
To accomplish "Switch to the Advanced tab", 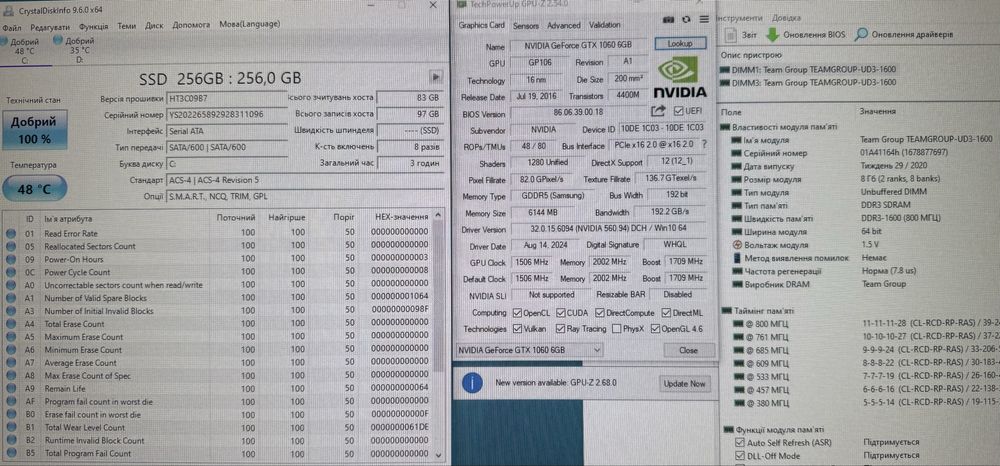I will coord(564,25).
